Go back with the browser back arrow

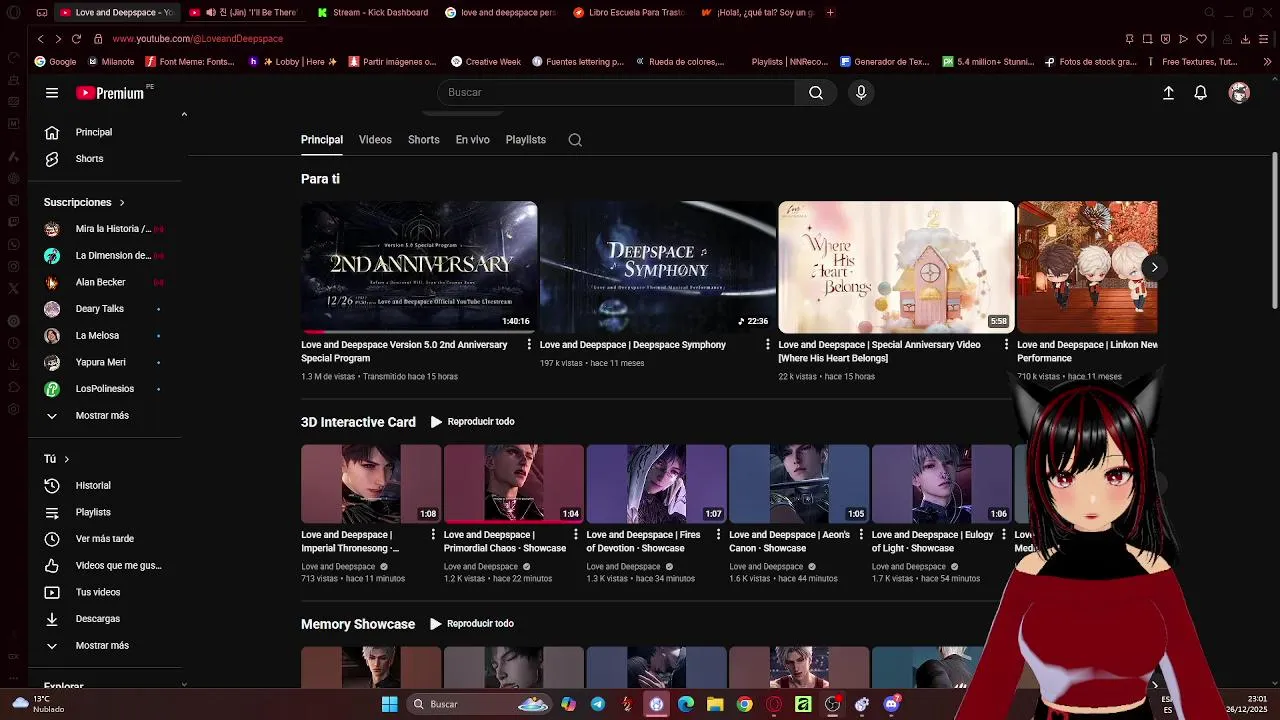(40, 39)
